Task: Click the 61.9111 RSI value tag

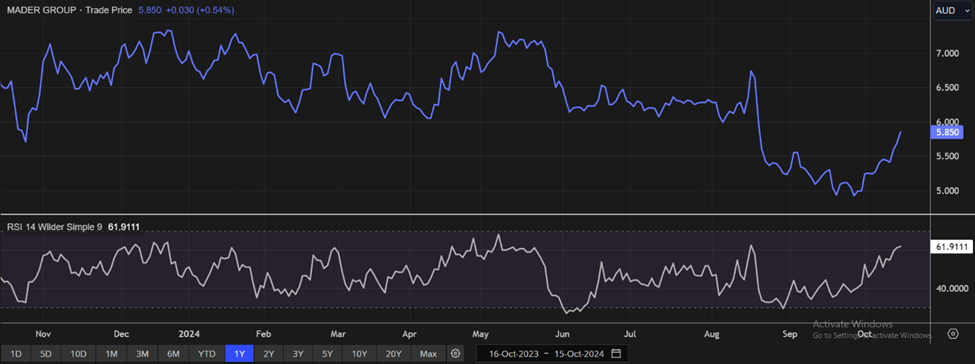Action: click(951, 247)
